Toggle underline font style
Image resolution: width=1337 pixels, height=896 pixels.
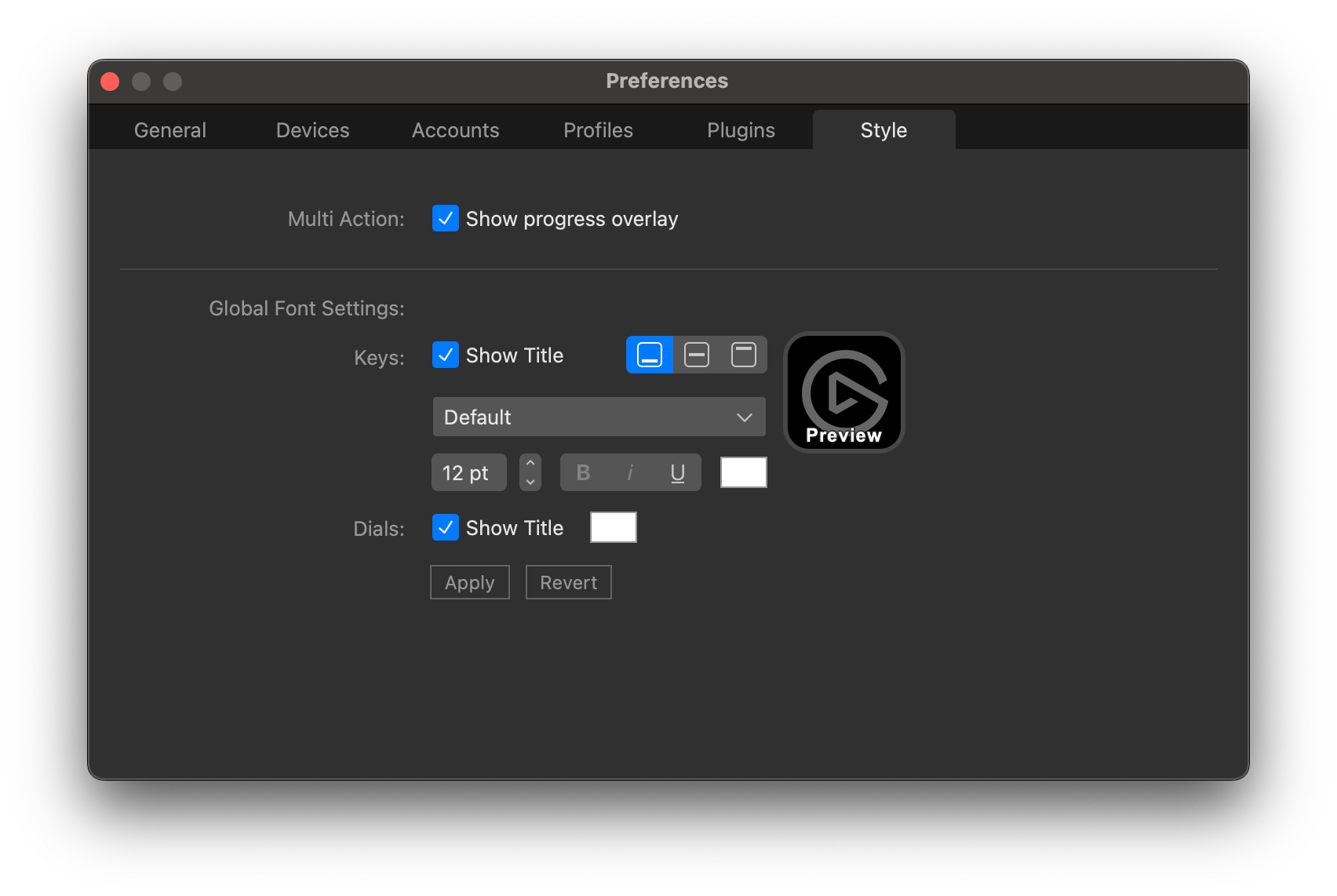pos(678,472)
